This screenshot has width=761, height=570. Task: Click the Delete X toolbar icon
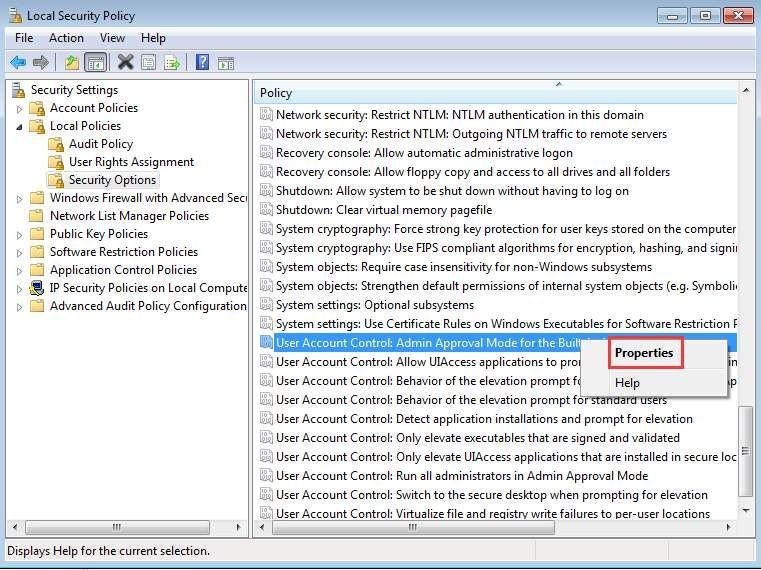(x=125, y=62)
